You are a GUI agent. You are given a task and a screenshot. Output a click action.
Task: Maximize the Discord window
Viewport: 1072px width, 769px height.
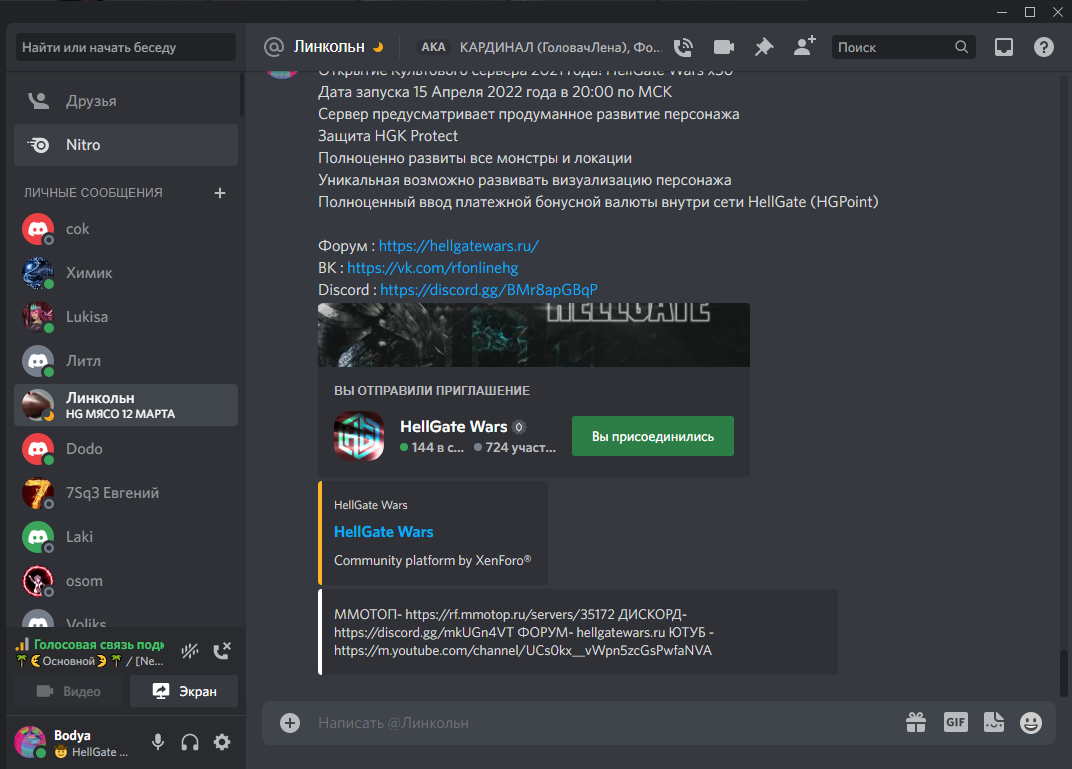1030,12
